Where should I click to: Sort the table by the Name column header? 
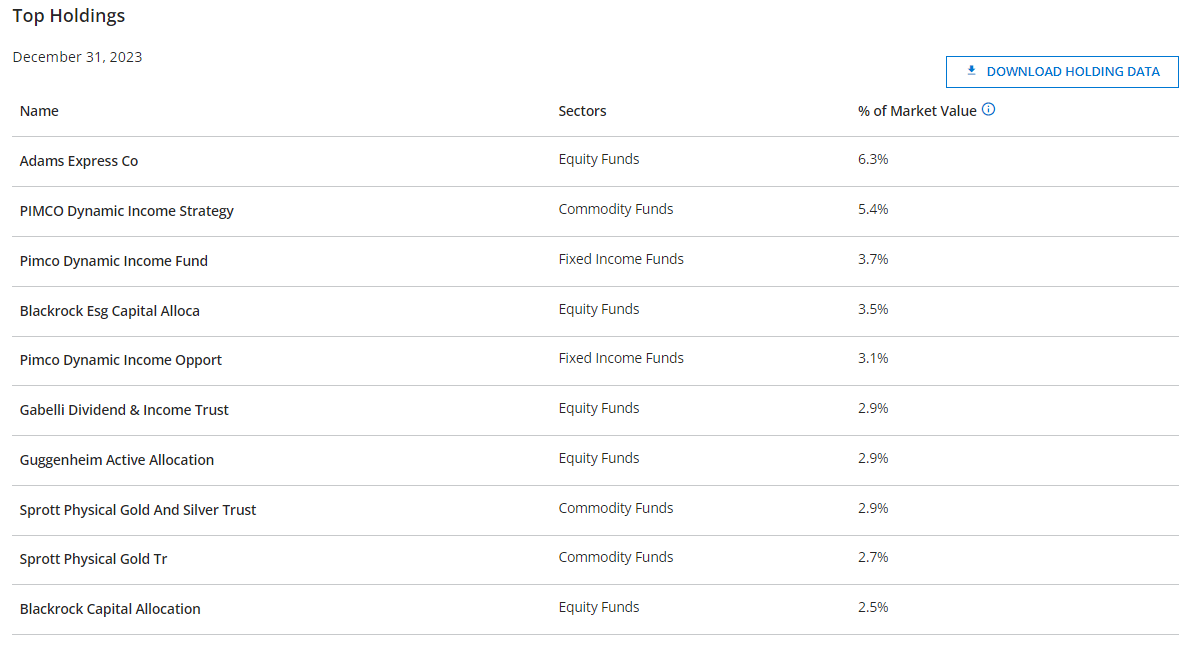tap(39, 110)
